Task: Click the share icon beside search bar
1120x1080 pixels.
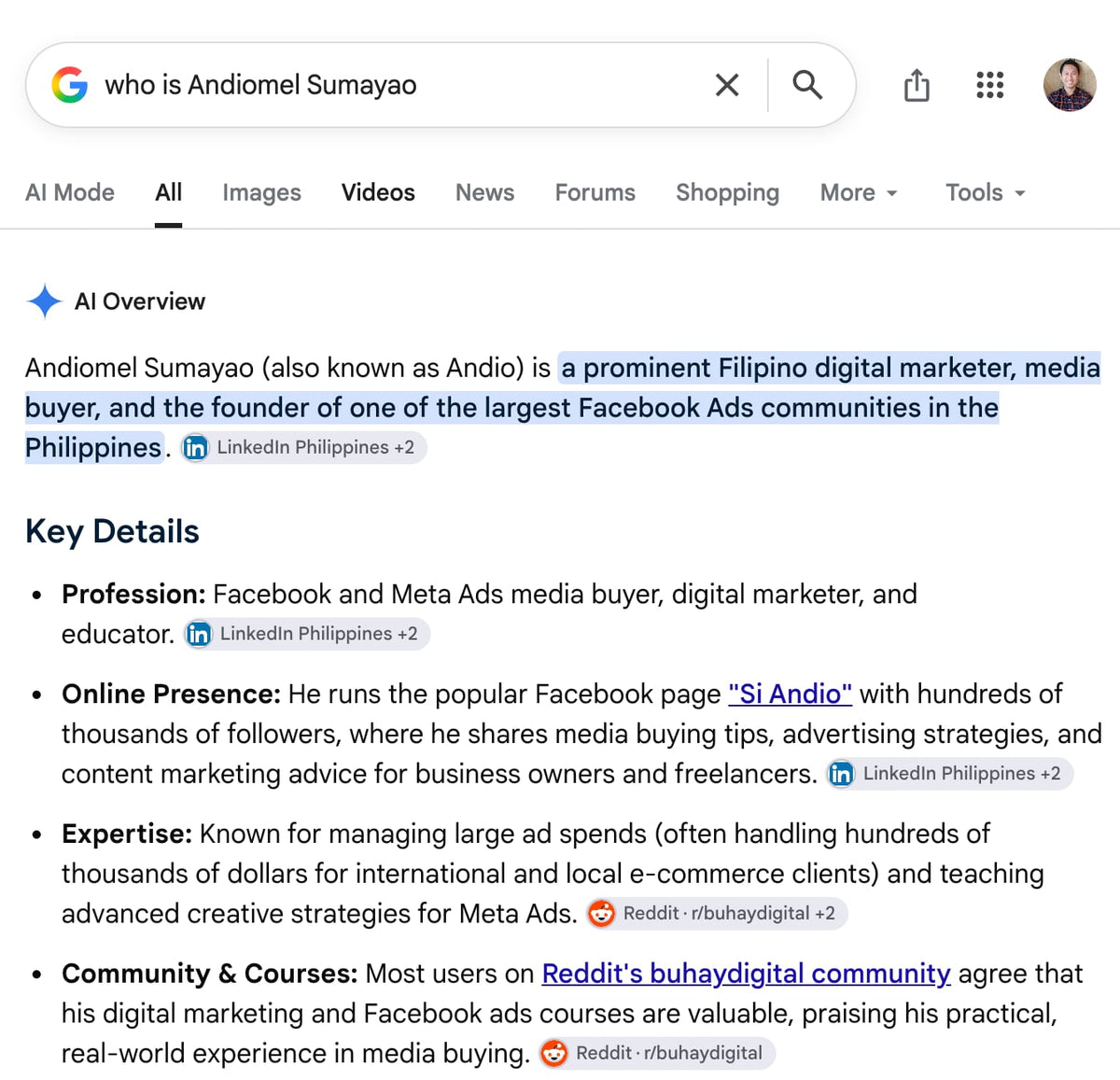Action: point(917,85)
